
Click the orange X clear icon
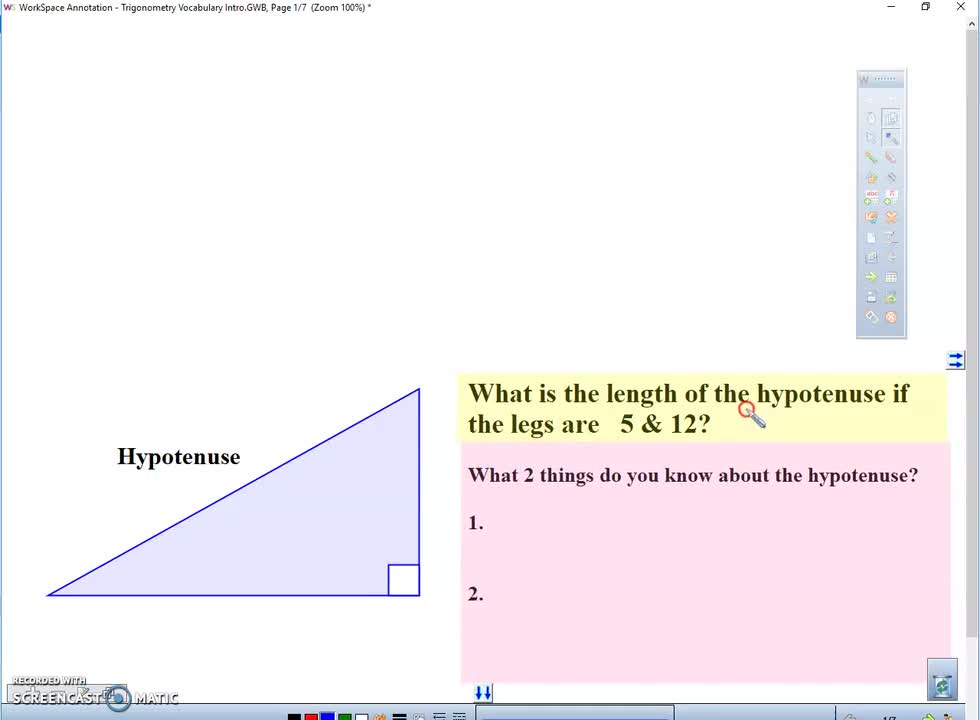point(891,217)
